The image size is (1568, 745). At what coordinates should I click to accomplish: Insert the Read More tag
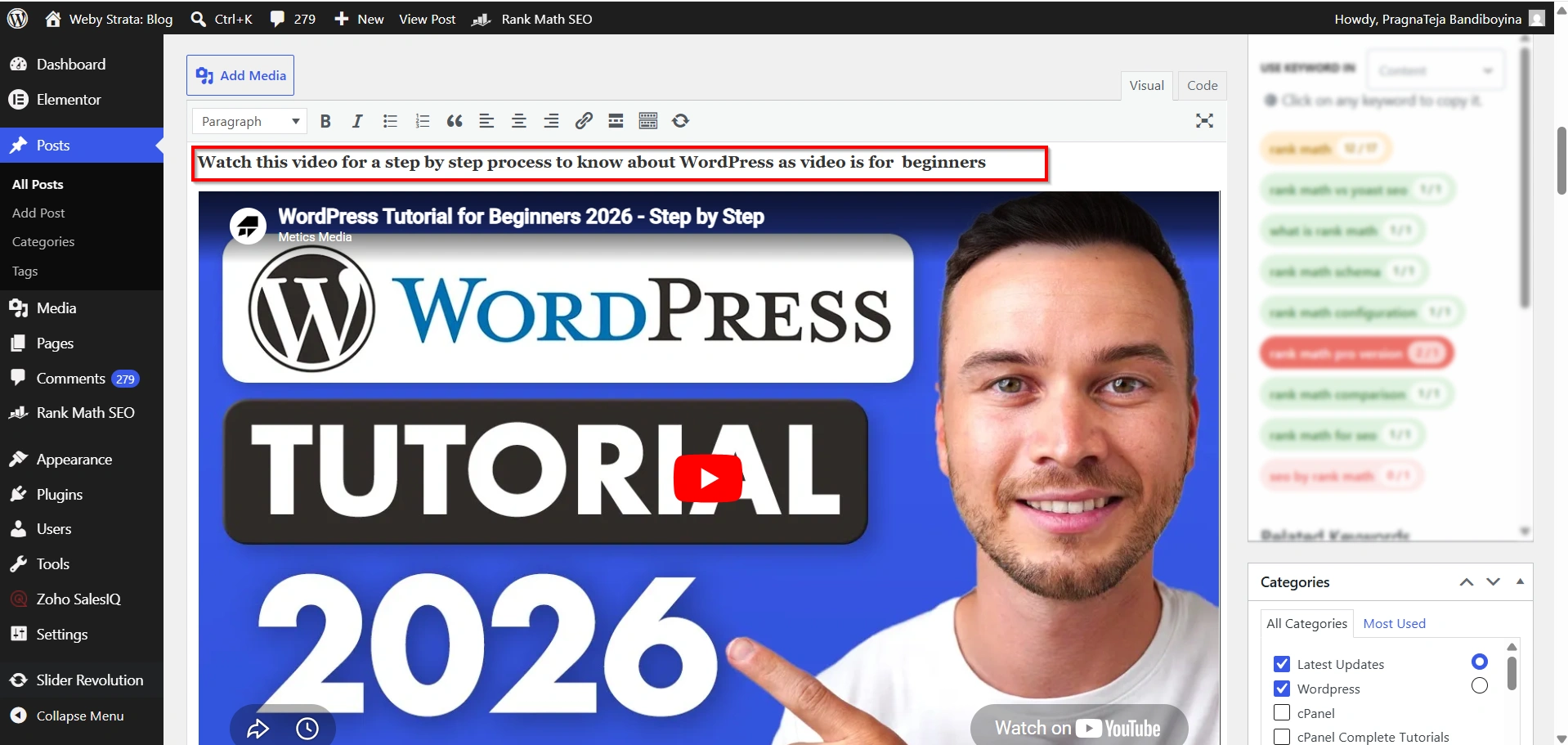(616, 121)
